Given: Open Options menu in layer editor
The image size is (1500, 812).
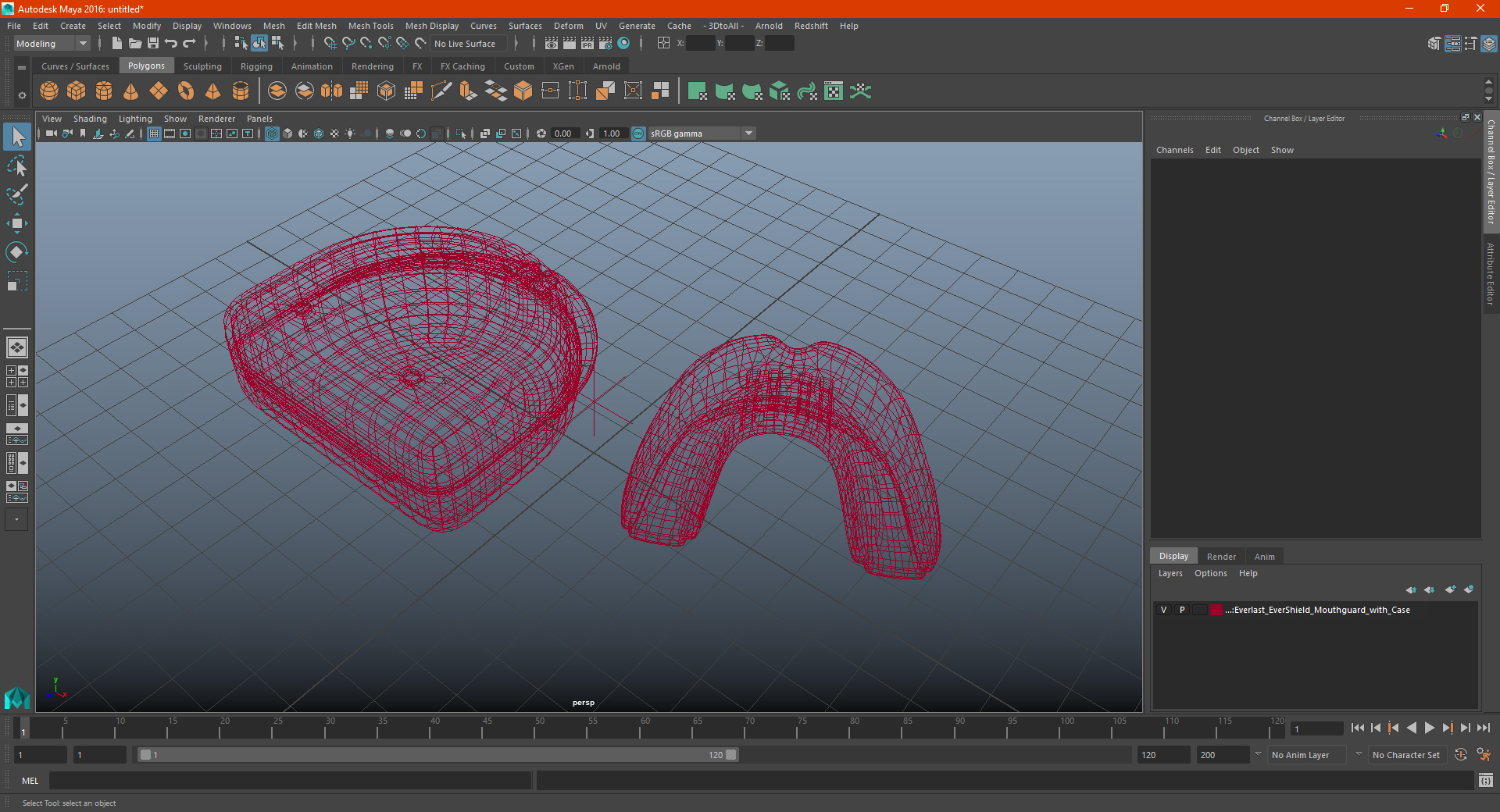Looking at the screenshot, I should pos(1210,573).
